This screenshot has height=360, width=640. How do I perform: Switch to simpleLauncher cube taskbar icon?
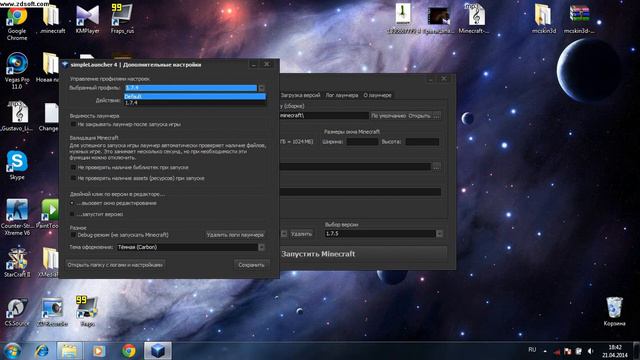pos(158,351)
